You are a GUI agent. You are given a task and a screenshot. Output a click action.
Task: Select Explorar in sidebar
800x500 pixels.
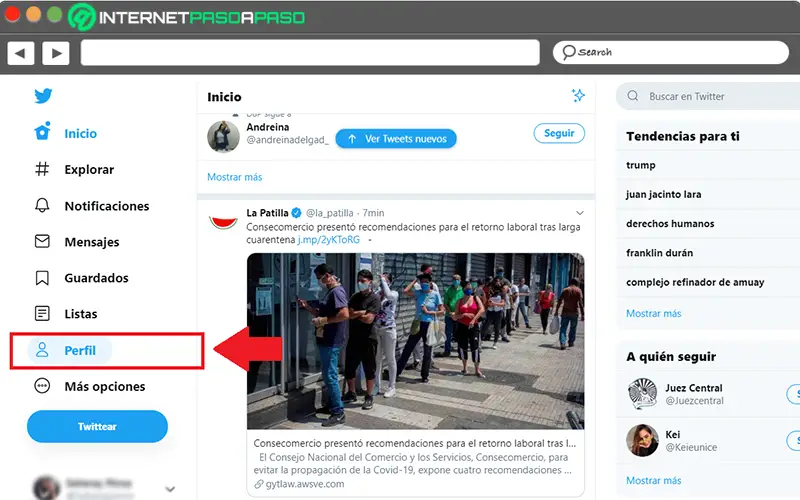(x=89, y=169)
